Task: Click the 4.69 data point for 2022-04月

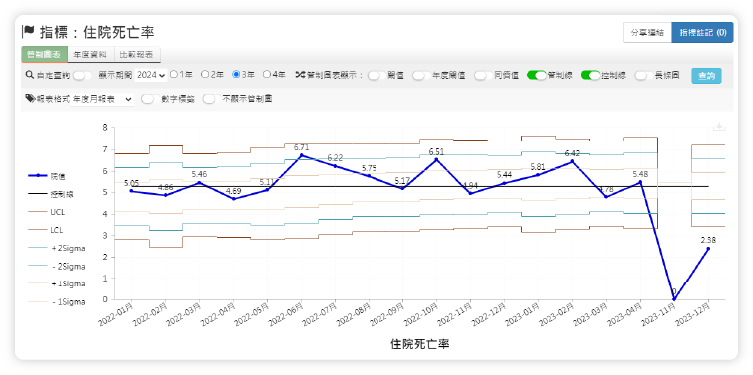Action: [x=233, y=199]
